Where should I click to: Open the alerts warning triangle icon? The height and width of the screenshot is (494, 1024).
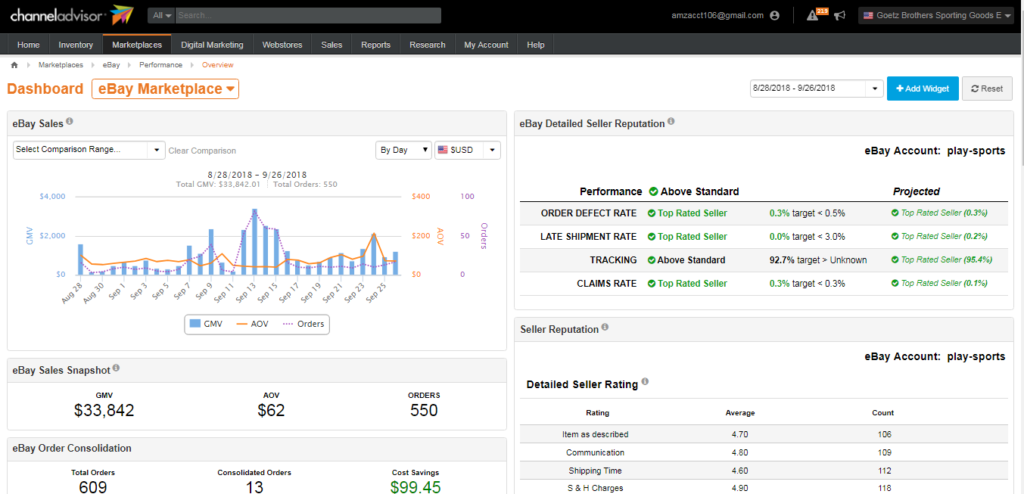[813, 16]
